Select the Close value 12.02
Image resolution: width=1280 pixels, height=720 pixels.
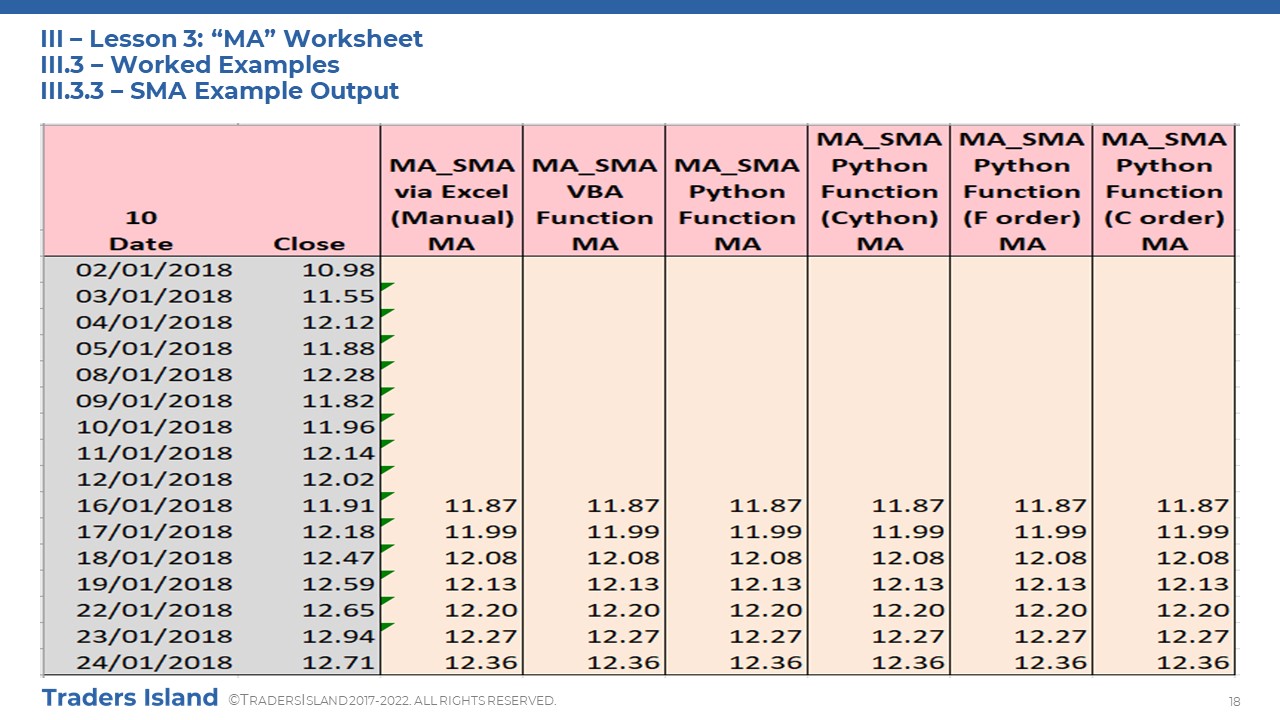(339, 479)
